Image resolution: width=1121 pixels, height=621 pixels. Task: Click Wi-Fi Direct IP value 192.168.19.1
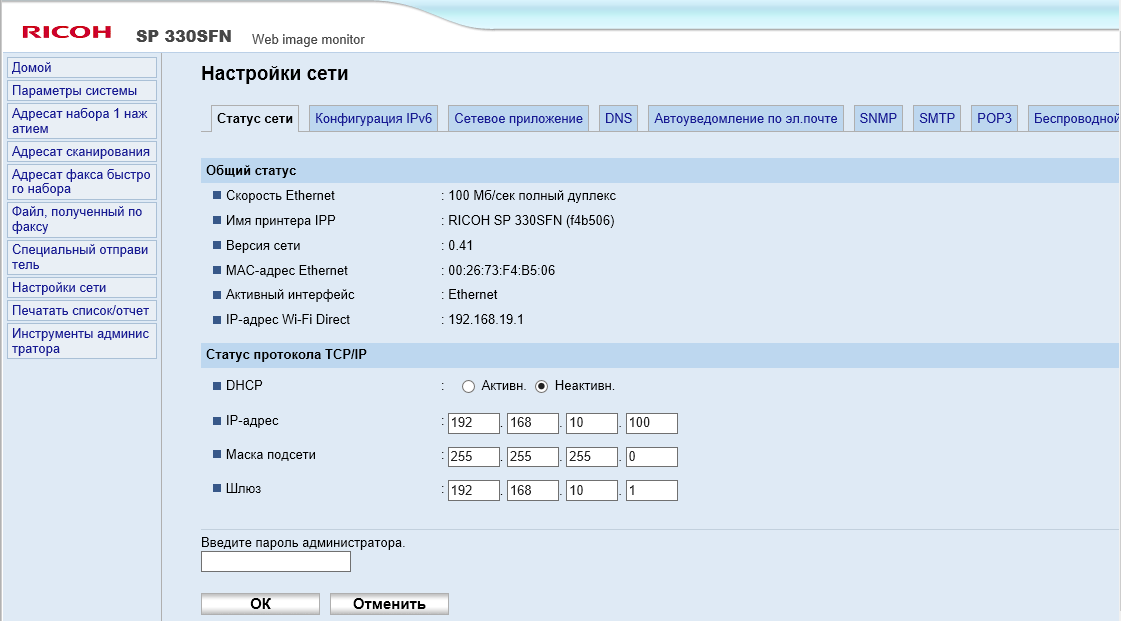click(485, 319)
